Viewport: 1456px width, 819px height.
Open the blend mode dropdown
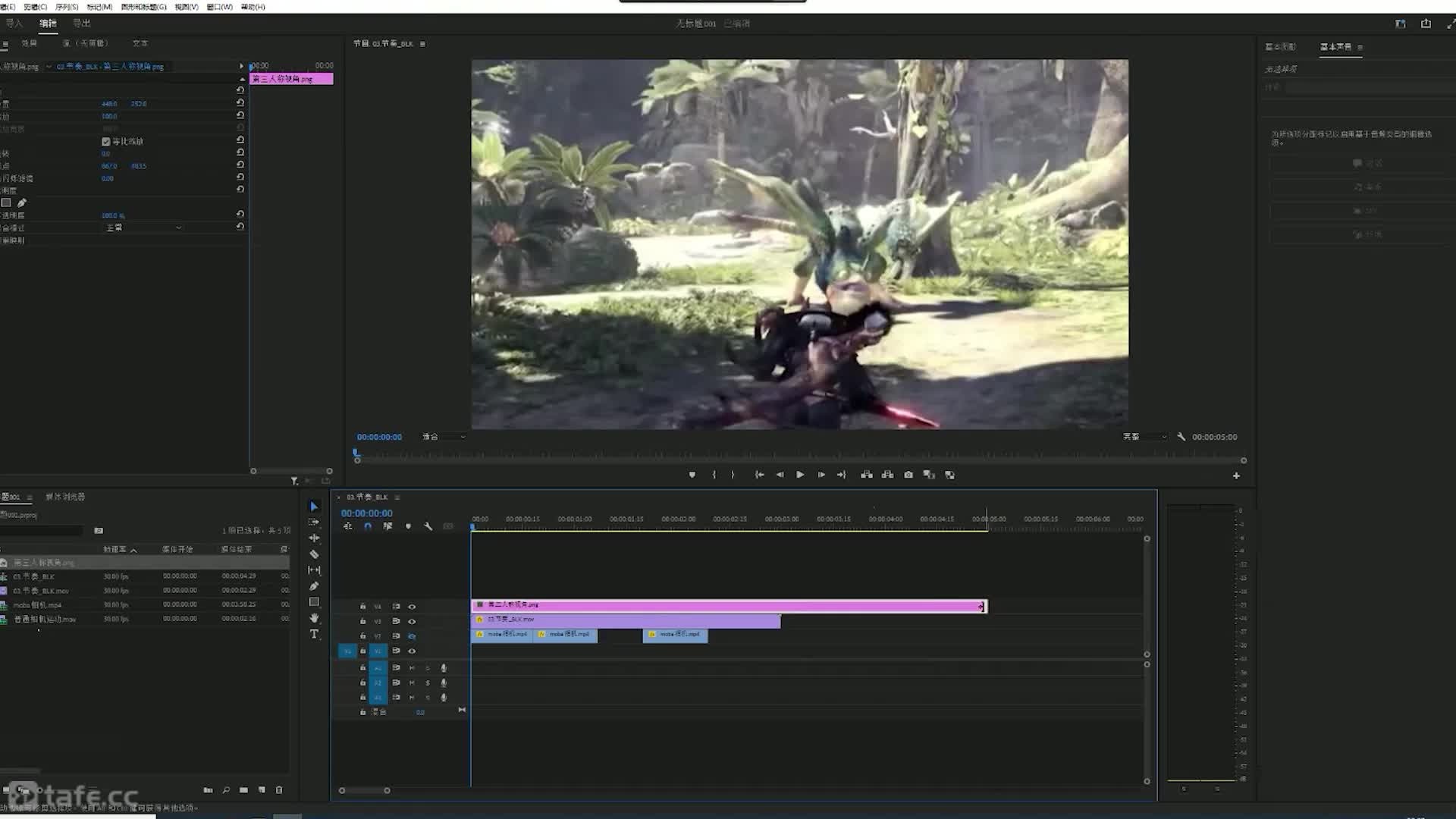pos(143,227)
